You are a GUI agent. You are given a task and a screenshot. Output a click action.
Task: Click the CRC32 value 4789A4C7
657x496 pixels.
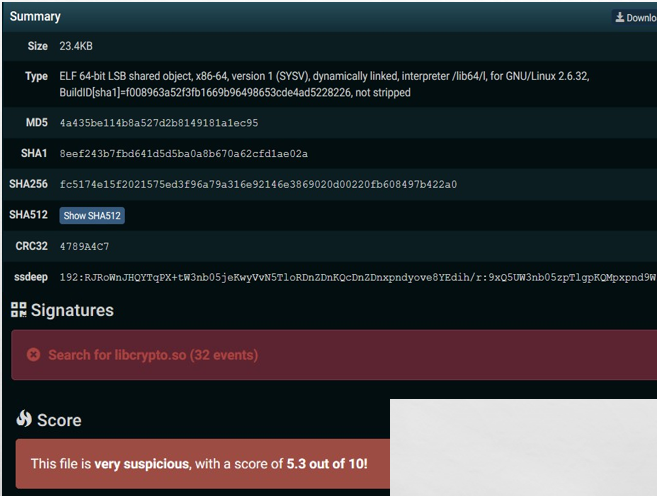(84, 246)
